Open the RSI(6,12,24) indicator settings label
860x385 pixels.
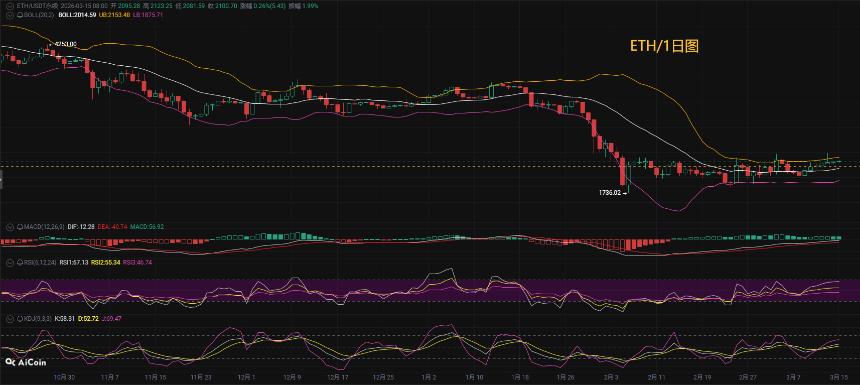click(x=39, y=263)
